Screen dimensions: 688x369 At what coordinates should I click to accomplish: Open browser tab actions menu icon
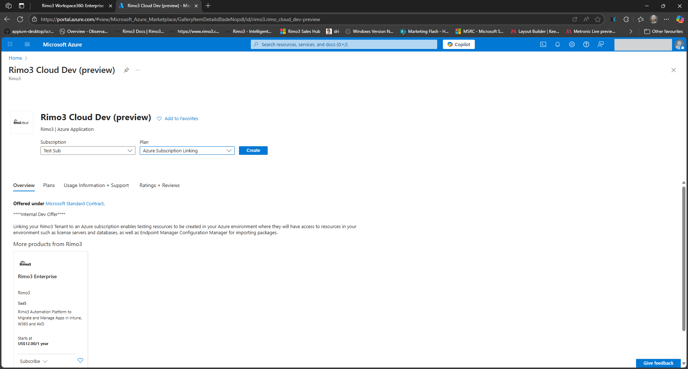pyautogui.click(x=22, y=6)
